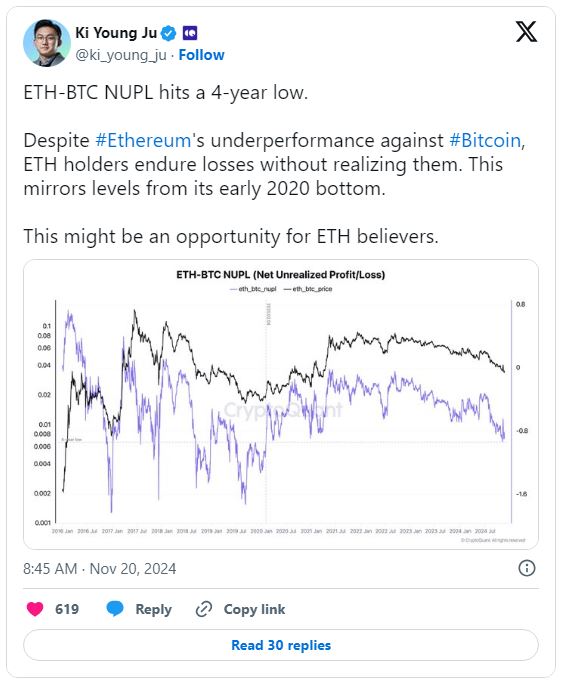Click the @ki_young_ju handle

(x=121, y=55)
